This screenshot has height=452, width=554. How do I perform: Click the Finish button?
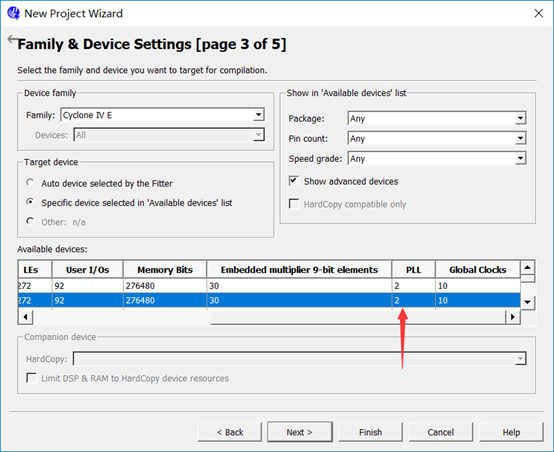point(370,432)
